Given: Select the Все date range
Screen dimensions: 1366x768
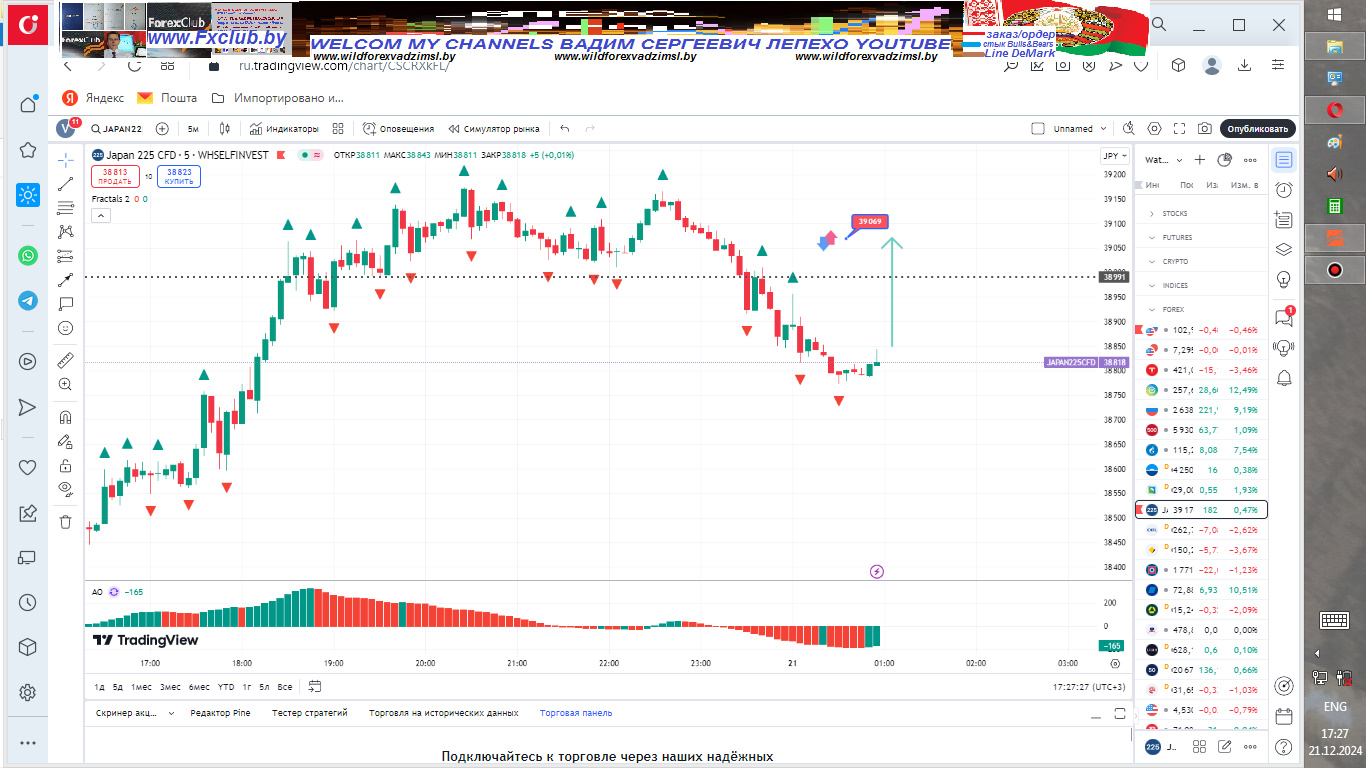Looking at the screenshot, I should point(285,687).
